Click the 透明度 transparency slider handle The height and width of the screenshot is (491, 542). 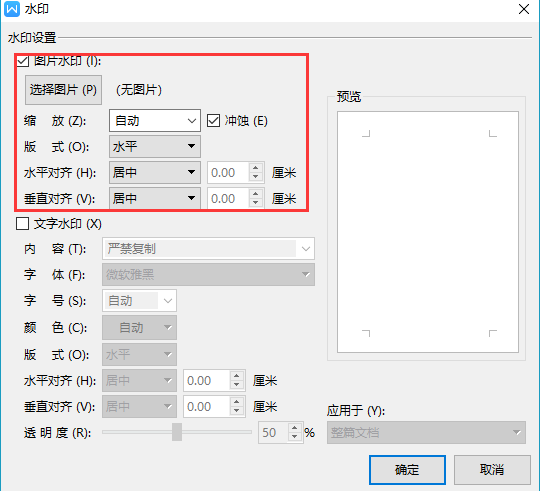[177, 432]
